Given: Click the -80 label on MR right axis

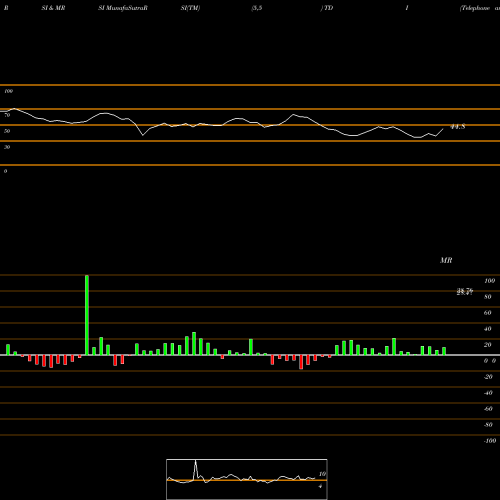Looking at the screenshot, I should point(488,425).
